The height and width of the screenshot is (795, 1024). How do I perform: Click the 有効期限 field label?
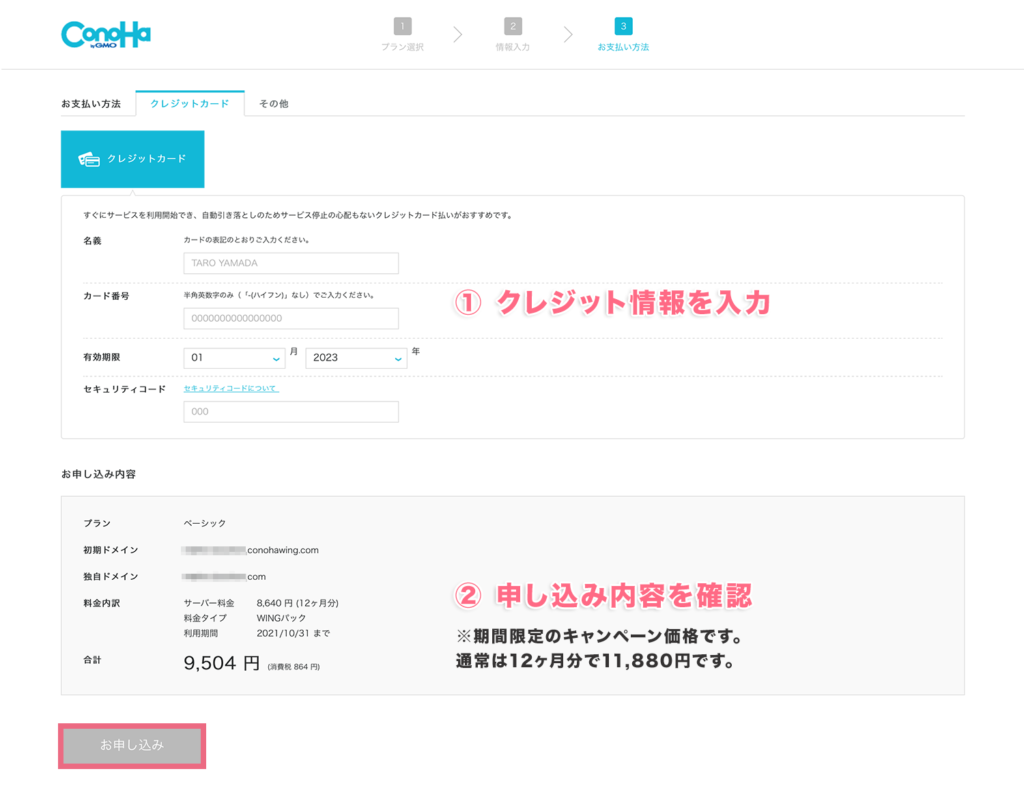(x=102, y=357)
